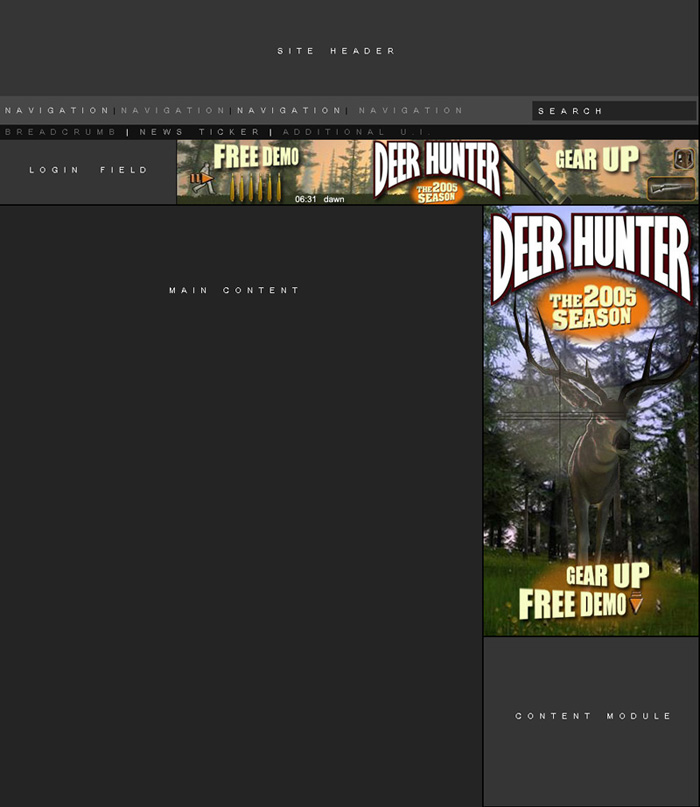Click the orange down-arrow beside Free Demo
Screen dimensions: 700x807
coord(636,602)
